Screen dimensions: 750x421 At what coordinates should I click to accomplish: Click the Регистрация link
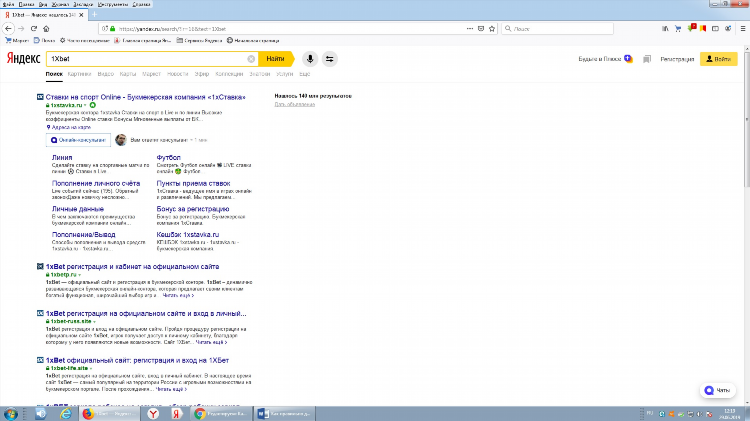(677, 59)
